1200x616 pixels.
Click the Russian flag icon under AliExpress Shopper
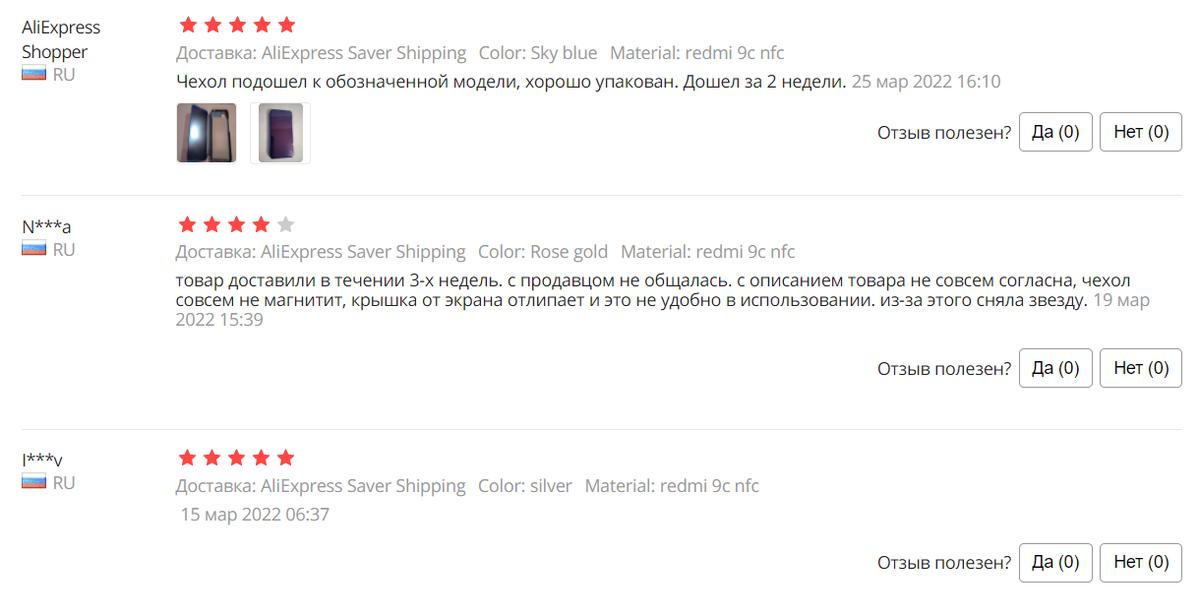(34, 74)
